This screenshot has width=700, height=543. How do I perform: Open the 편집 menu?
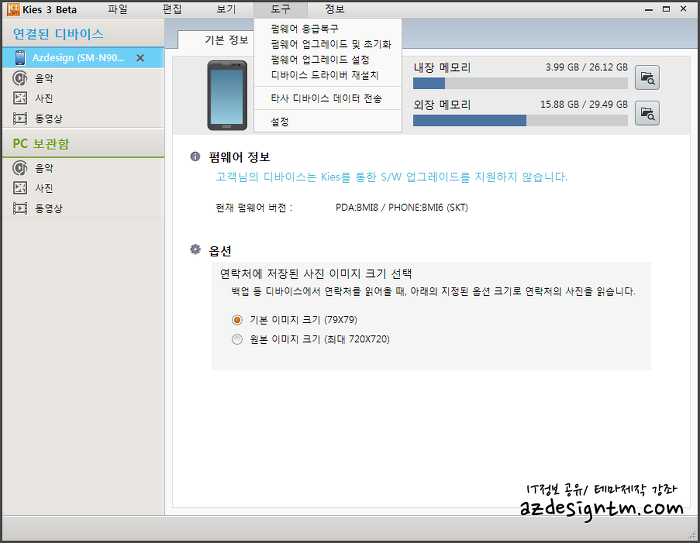(x=172, y=9)
